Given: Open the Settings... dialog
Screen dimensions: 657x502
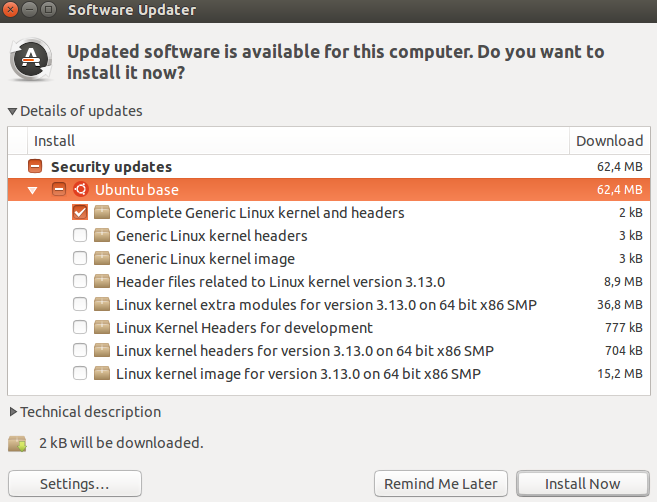Looking at the screenshot, I should tap(75, 484).
